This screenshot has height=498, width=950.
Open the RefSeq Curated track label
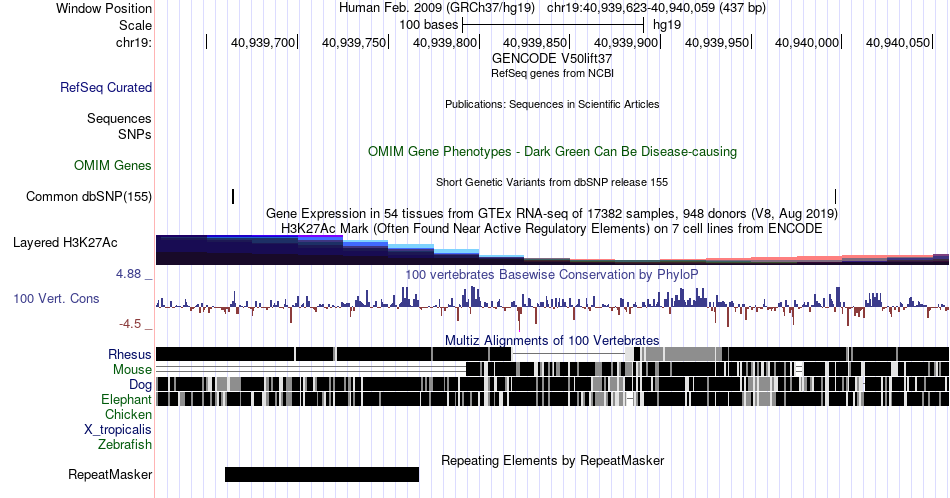coord(105,87)
